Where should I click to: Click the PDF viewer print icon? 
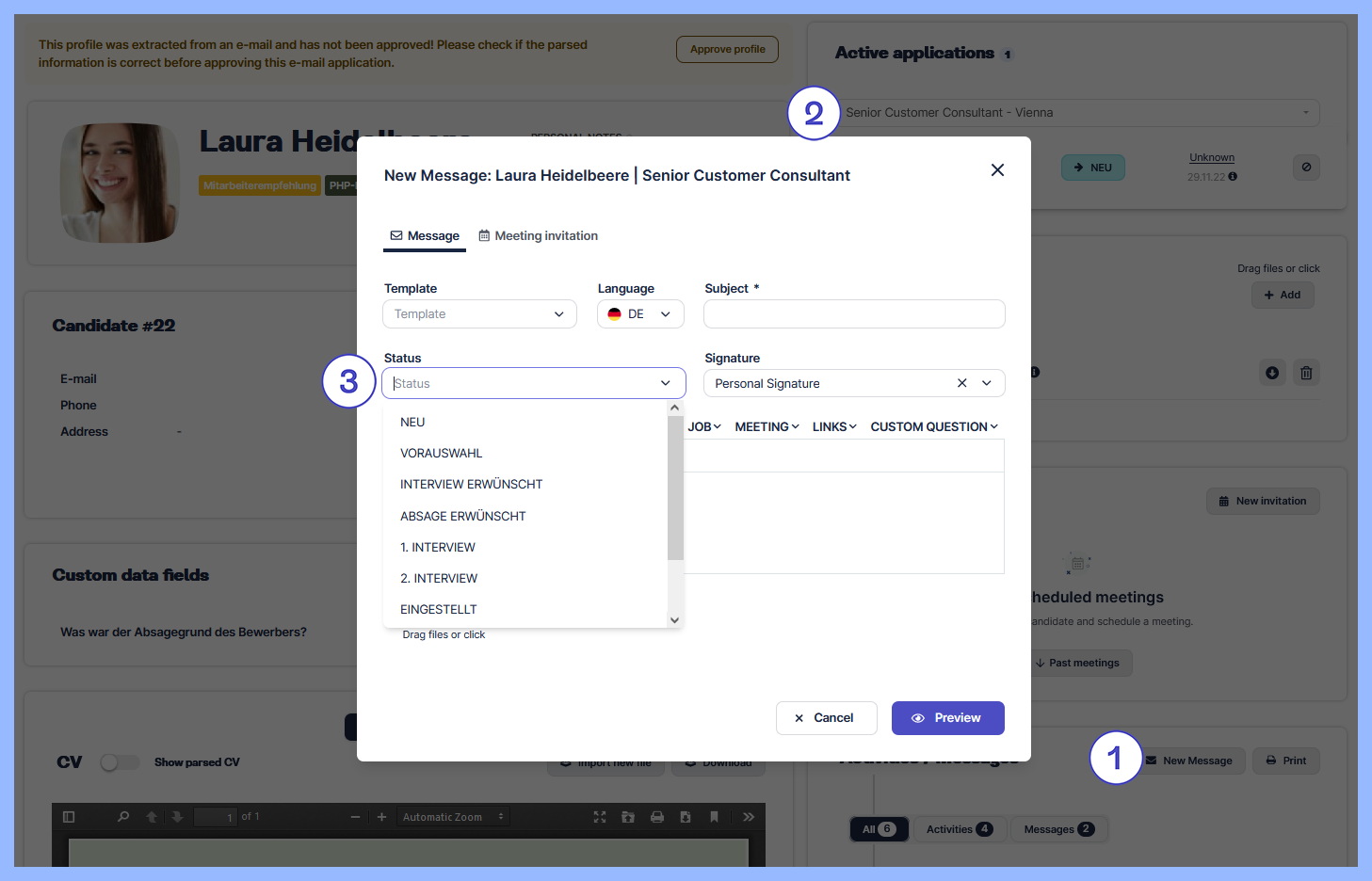tap(657, 817)
